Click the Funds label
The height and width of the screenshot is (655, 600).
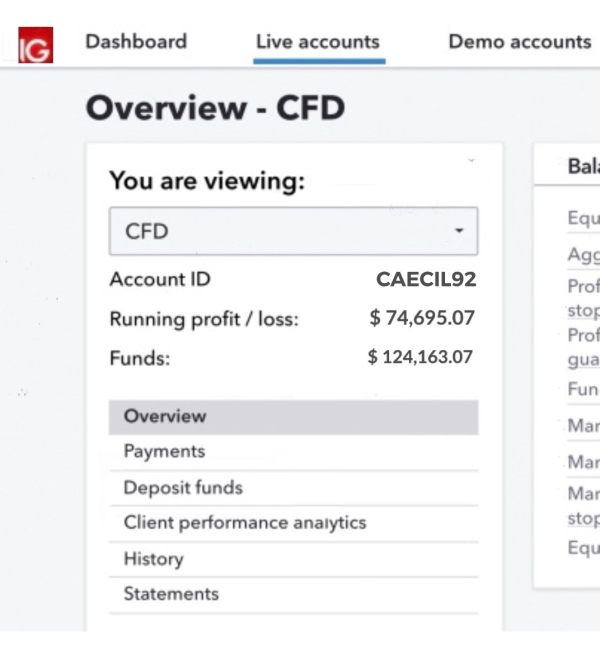[x=140, y=358]
